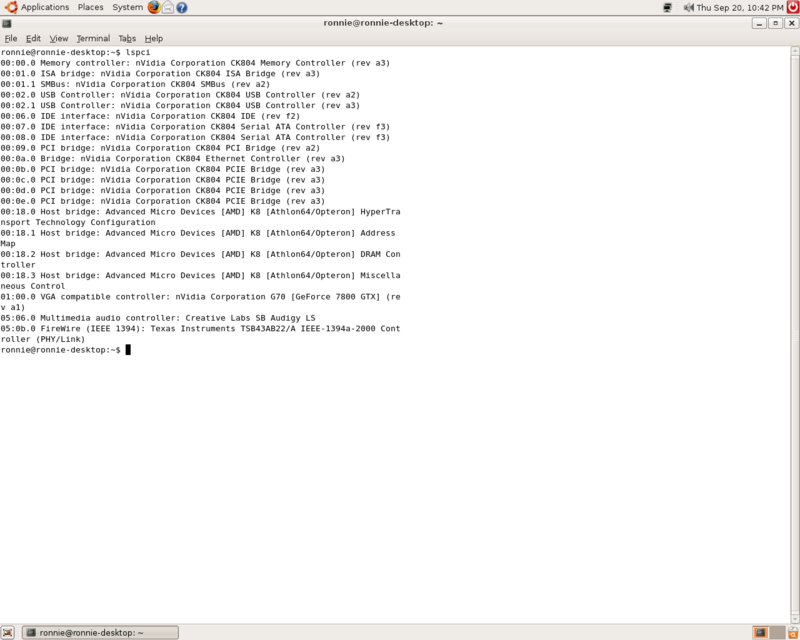Open the Terminal menu
The image size is (800, 640).
93,38
